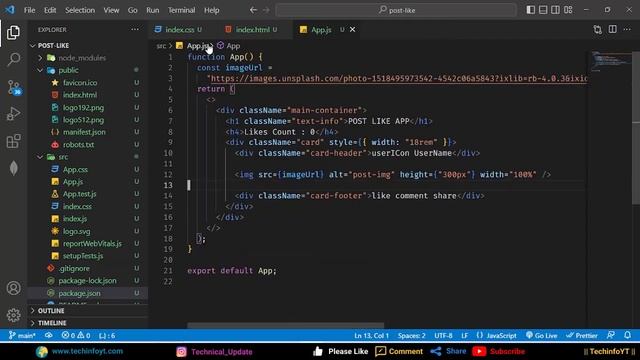Open the Run menu

(x=153, y=10)
